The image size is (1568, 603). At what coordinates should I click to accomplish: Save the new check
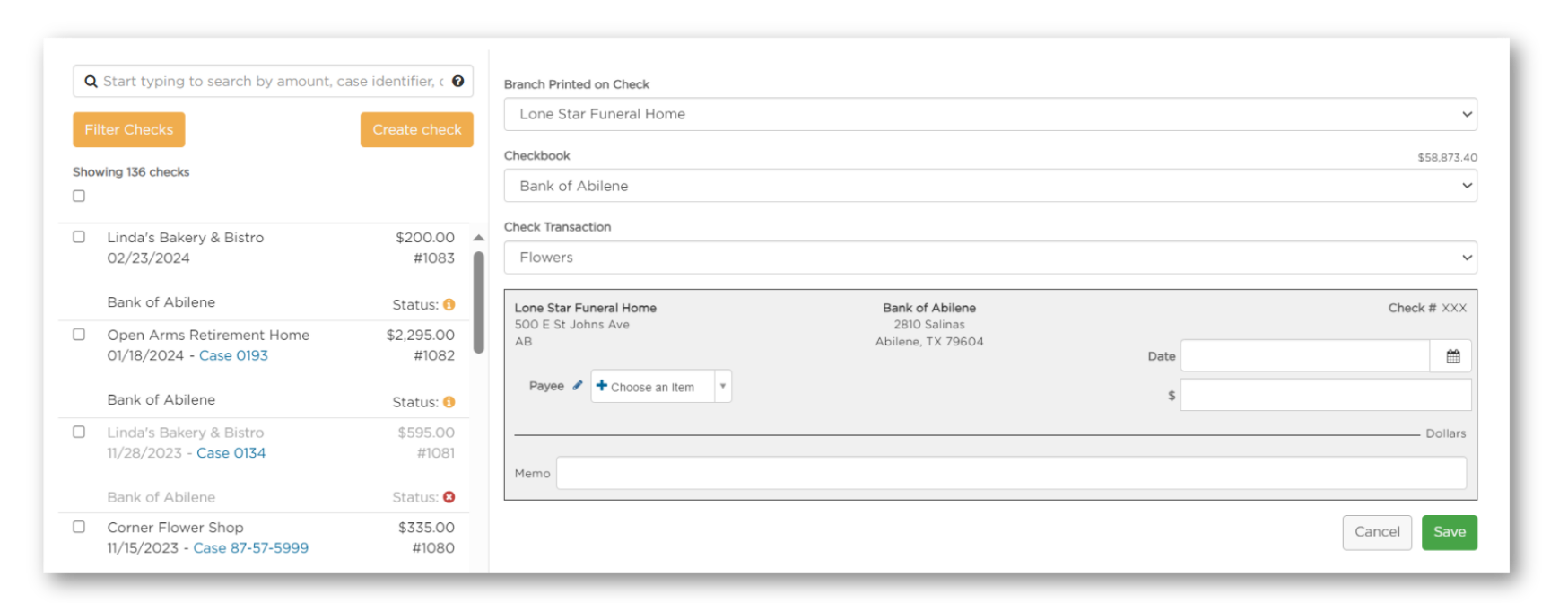pos(1449,531)
